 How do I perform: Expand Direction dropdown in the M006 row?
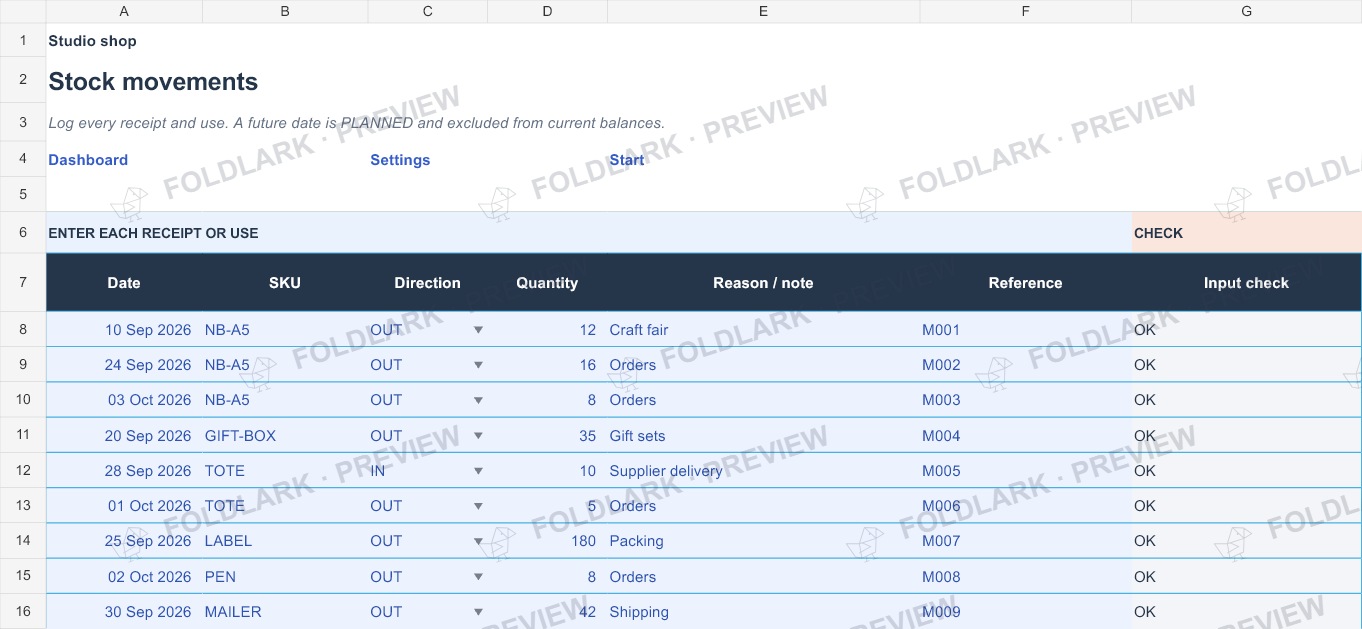[x=478, y=506]
